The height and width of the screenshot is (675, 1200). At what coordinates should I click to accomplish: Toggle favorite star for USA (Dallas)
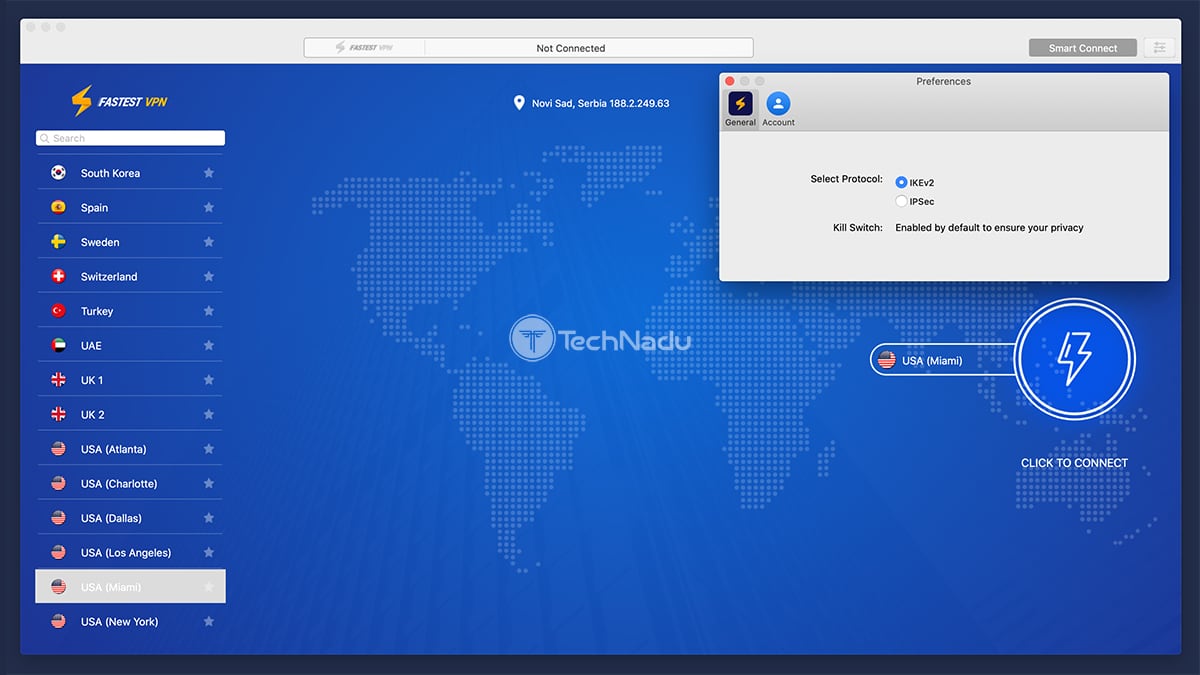[x=209, y=518]
